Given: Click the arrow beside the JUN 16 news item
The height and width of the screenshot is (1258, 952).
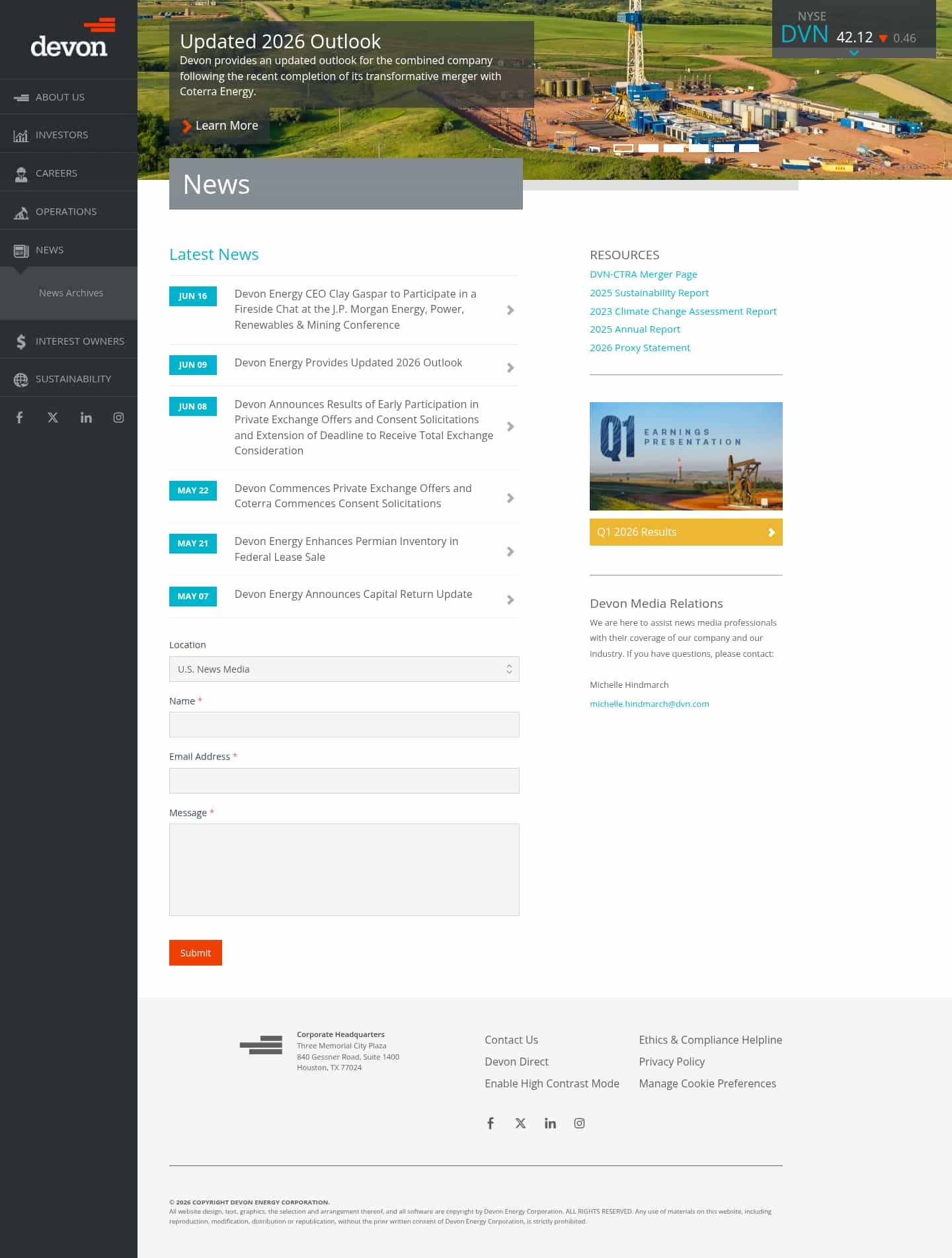Looking at the screenshot, I should click(x=510, y=310).
